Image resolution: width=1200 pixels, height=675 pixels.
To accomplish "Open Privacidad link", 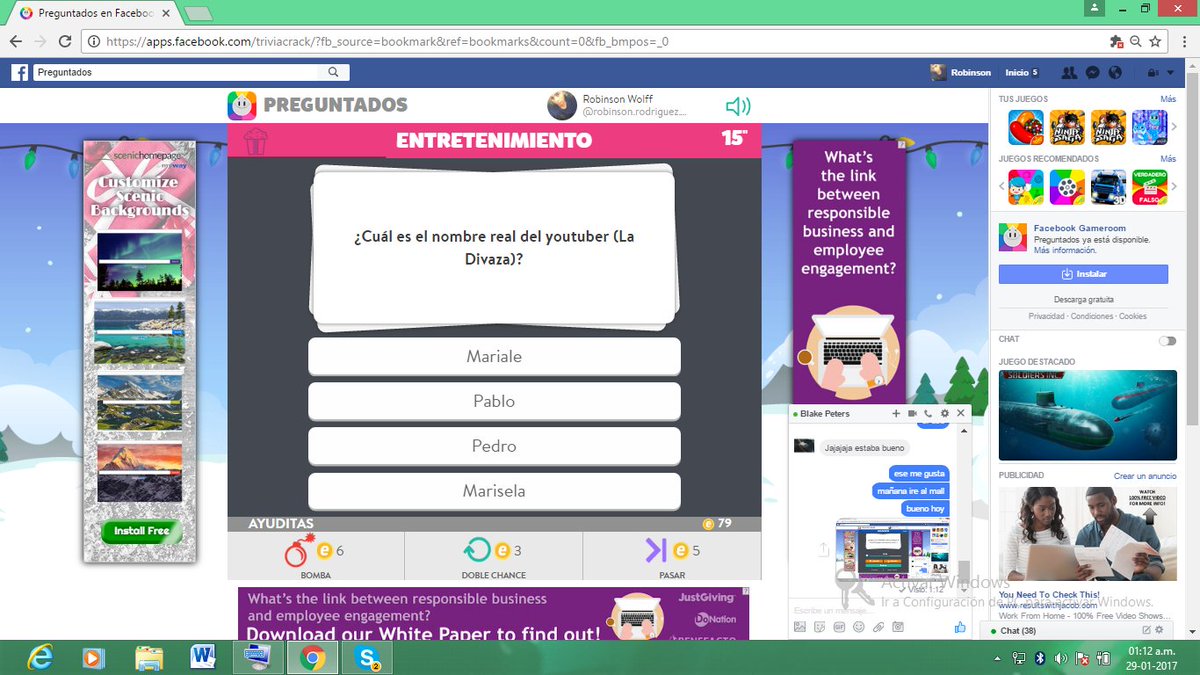I will (1046, 316).
